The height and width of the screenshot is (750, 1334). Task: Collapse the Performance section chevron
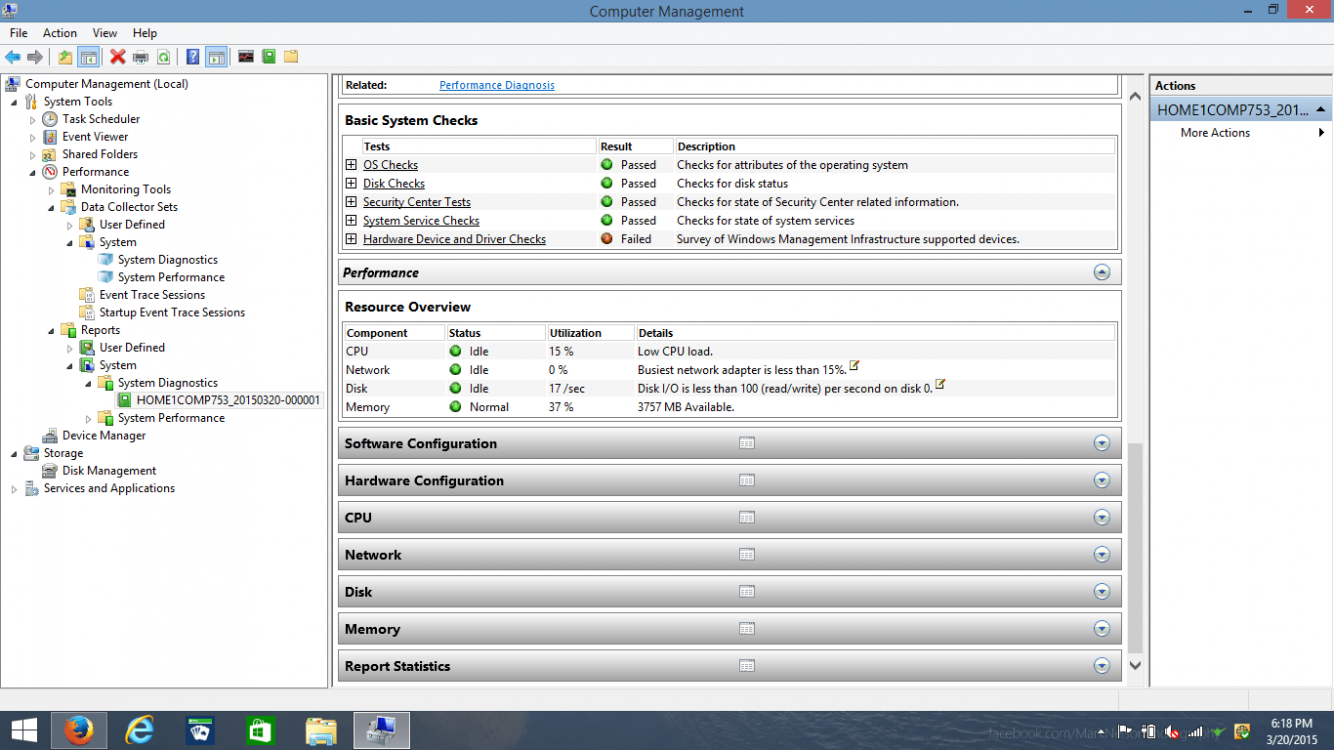pyautogui.click(x=1101, y=272)
